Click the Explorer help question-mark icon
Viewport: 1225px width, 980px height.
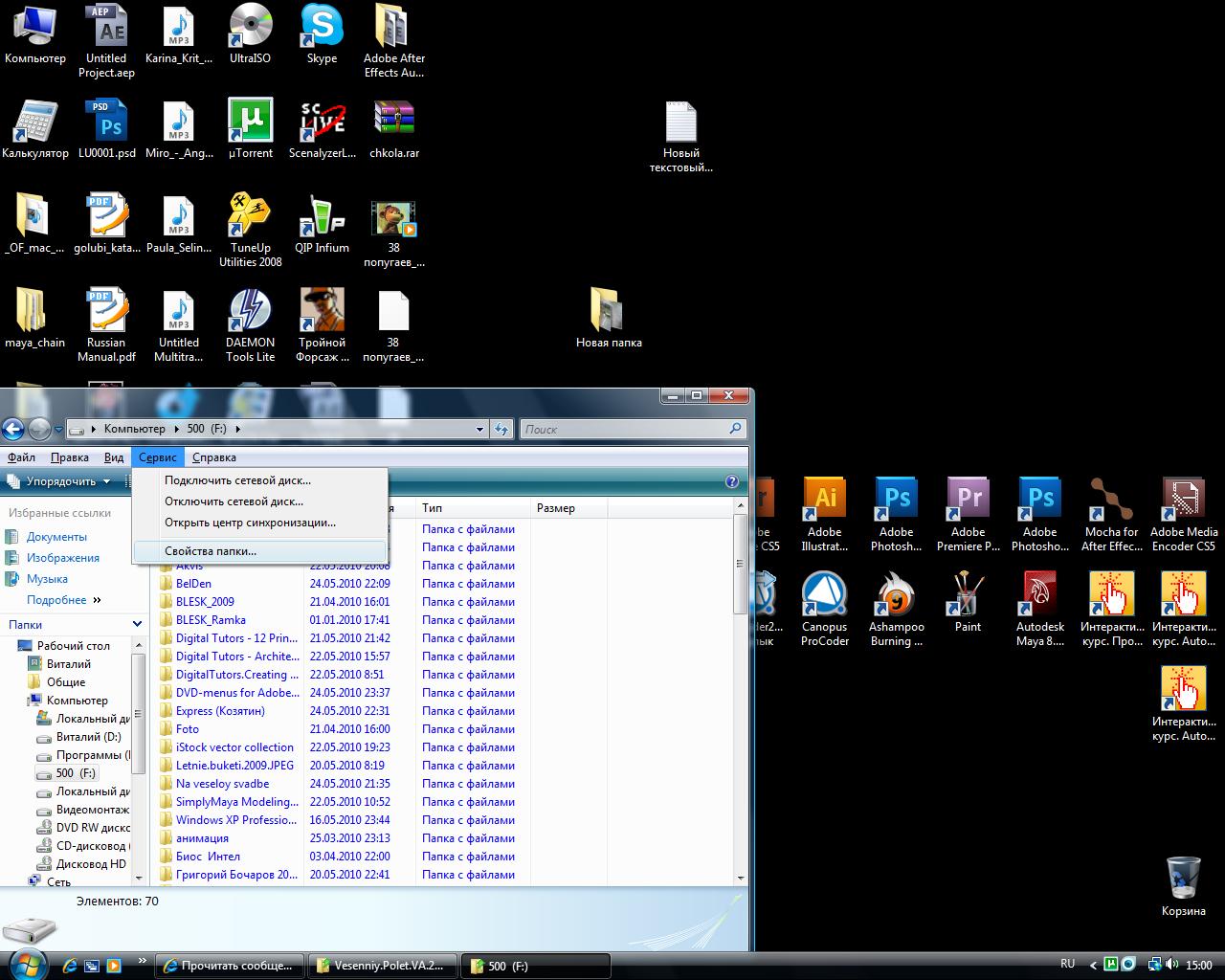click(x=732, y=481)
